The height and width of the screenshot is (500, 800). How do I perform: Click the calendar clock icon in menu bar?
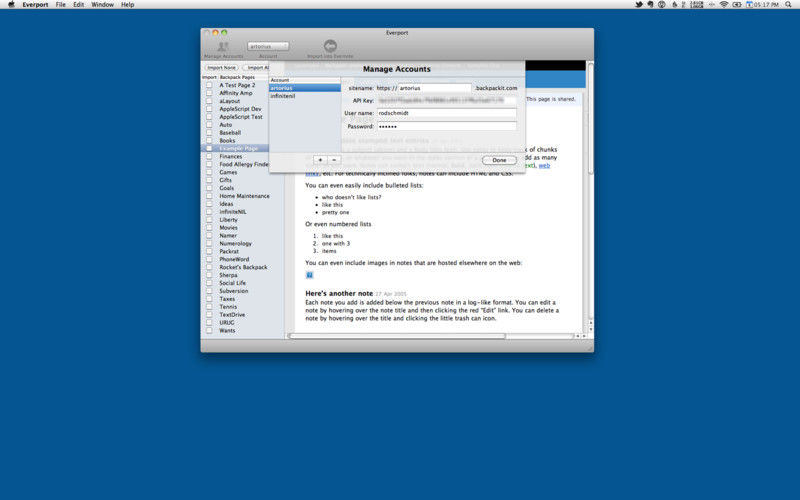[x=749, y=5]
